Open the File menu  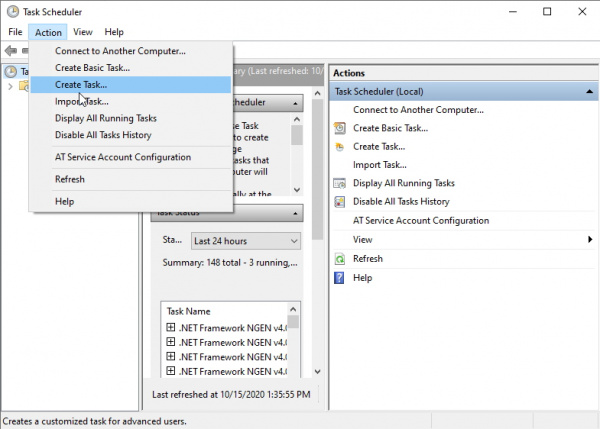pos(15,32)
